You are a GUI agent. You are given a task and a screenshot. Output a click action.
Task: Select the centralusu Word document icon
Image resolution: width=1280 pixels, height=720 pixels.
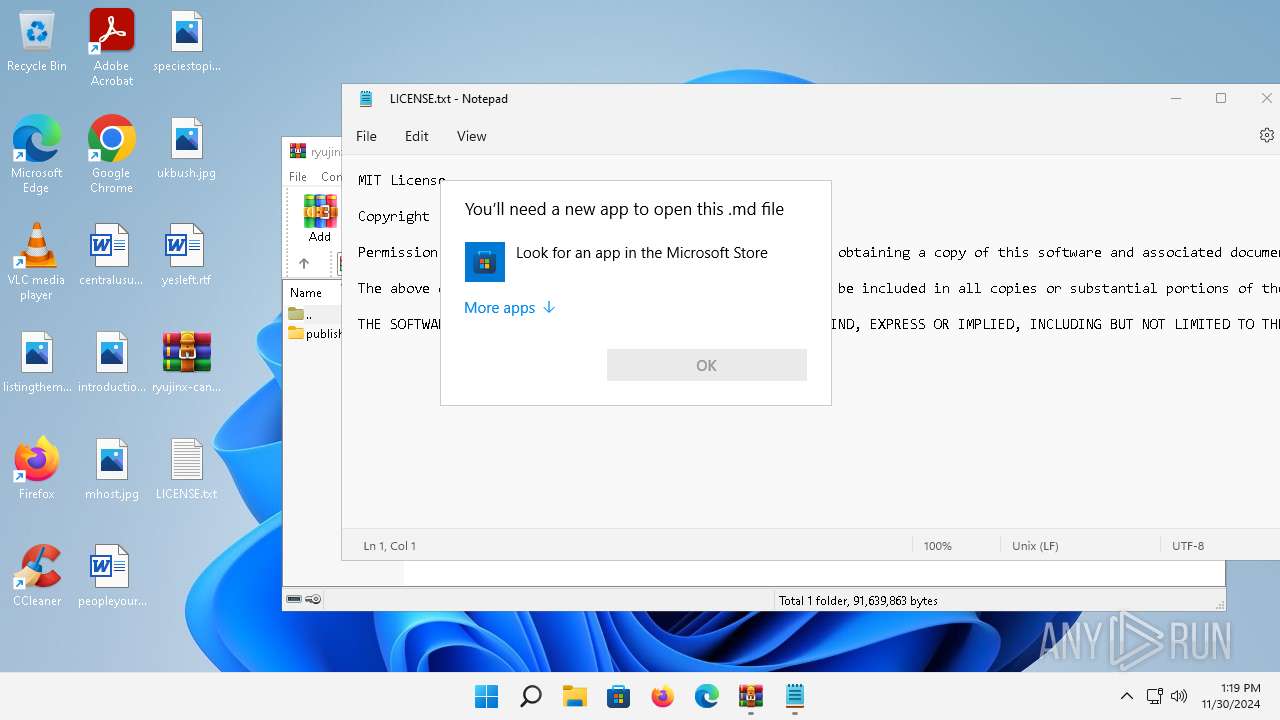111,255
